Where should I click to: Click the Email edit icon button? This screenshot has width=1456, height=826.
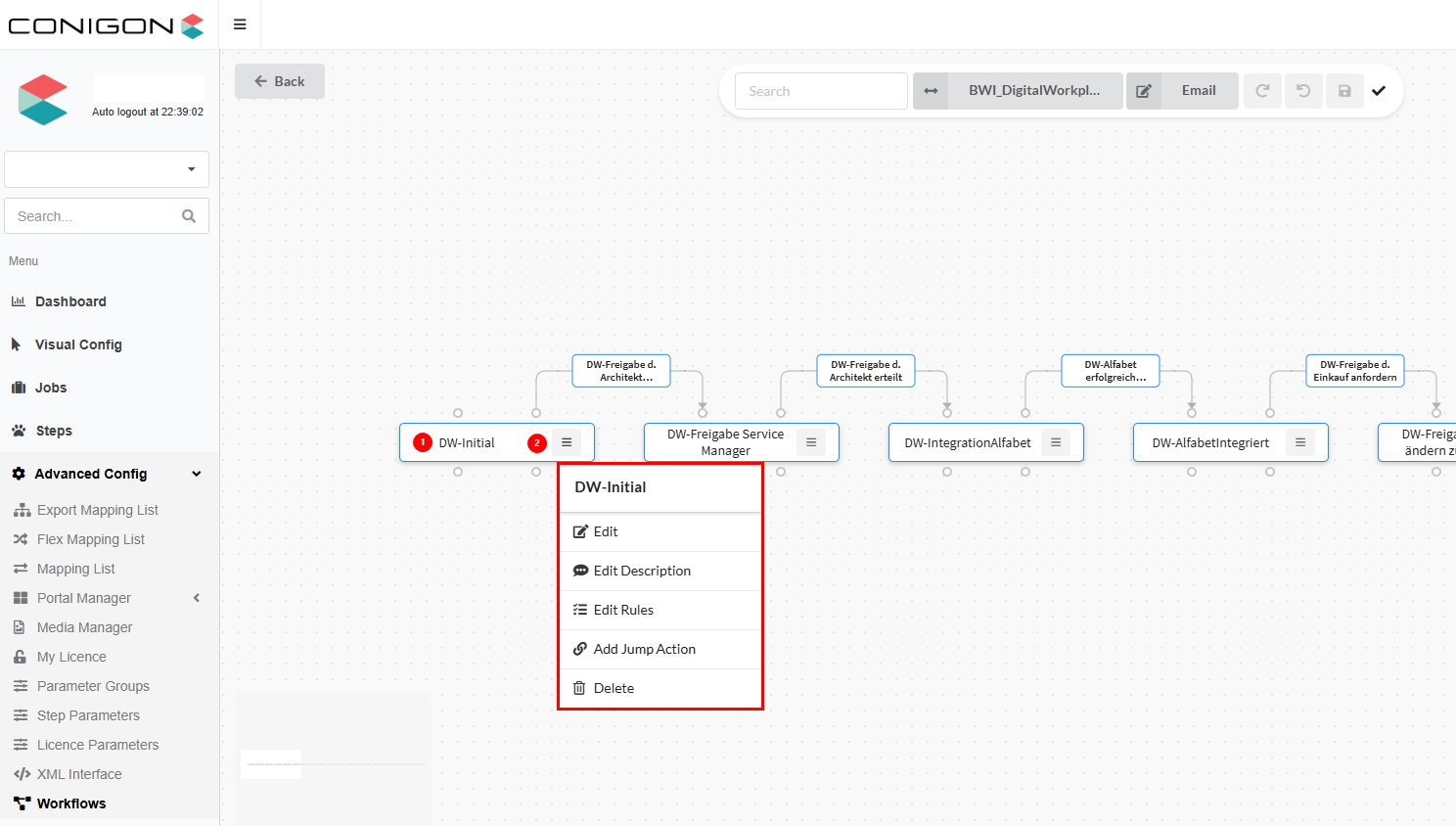pos(1144,91)
